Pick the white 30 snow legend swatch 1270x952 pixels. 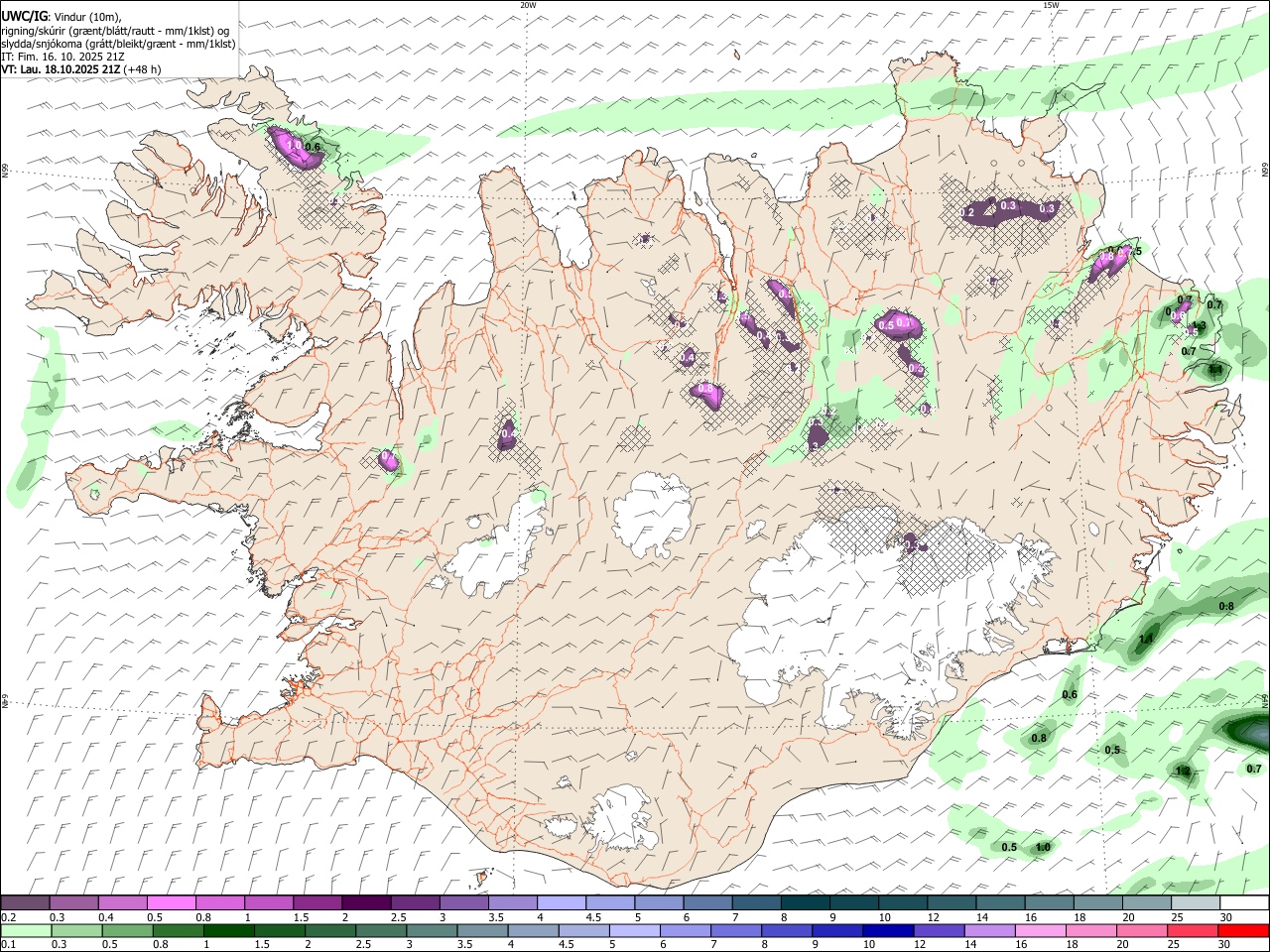click(1244, 902)
